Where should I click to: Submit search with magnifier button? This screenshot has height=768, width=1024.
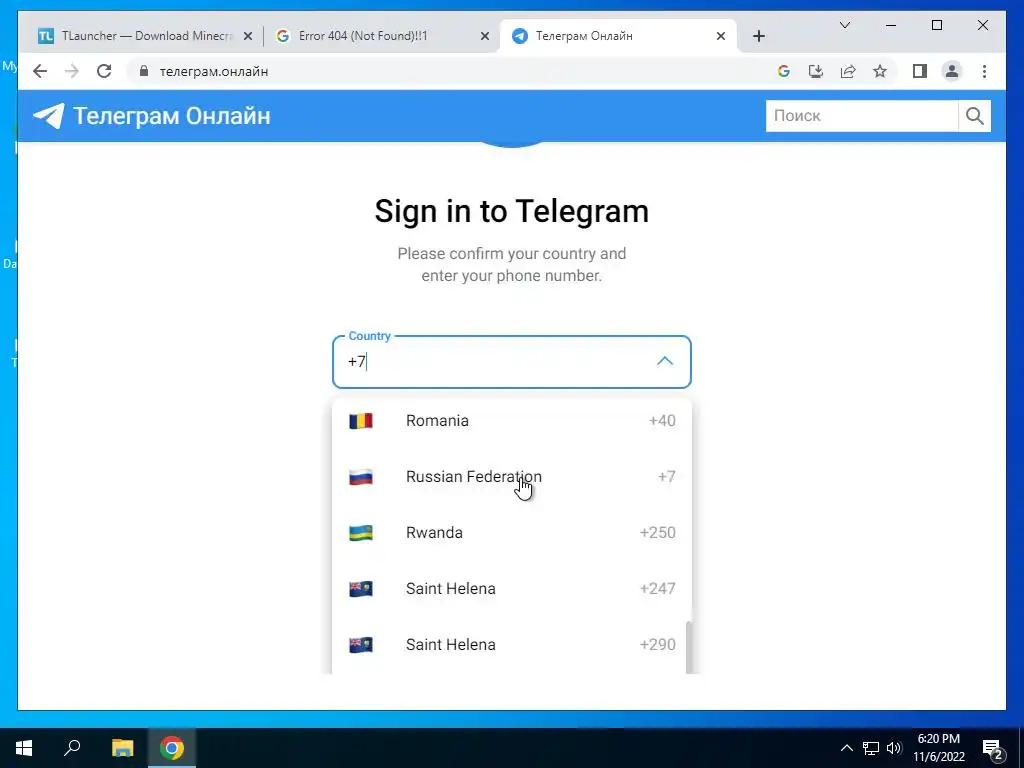(974, 116)
